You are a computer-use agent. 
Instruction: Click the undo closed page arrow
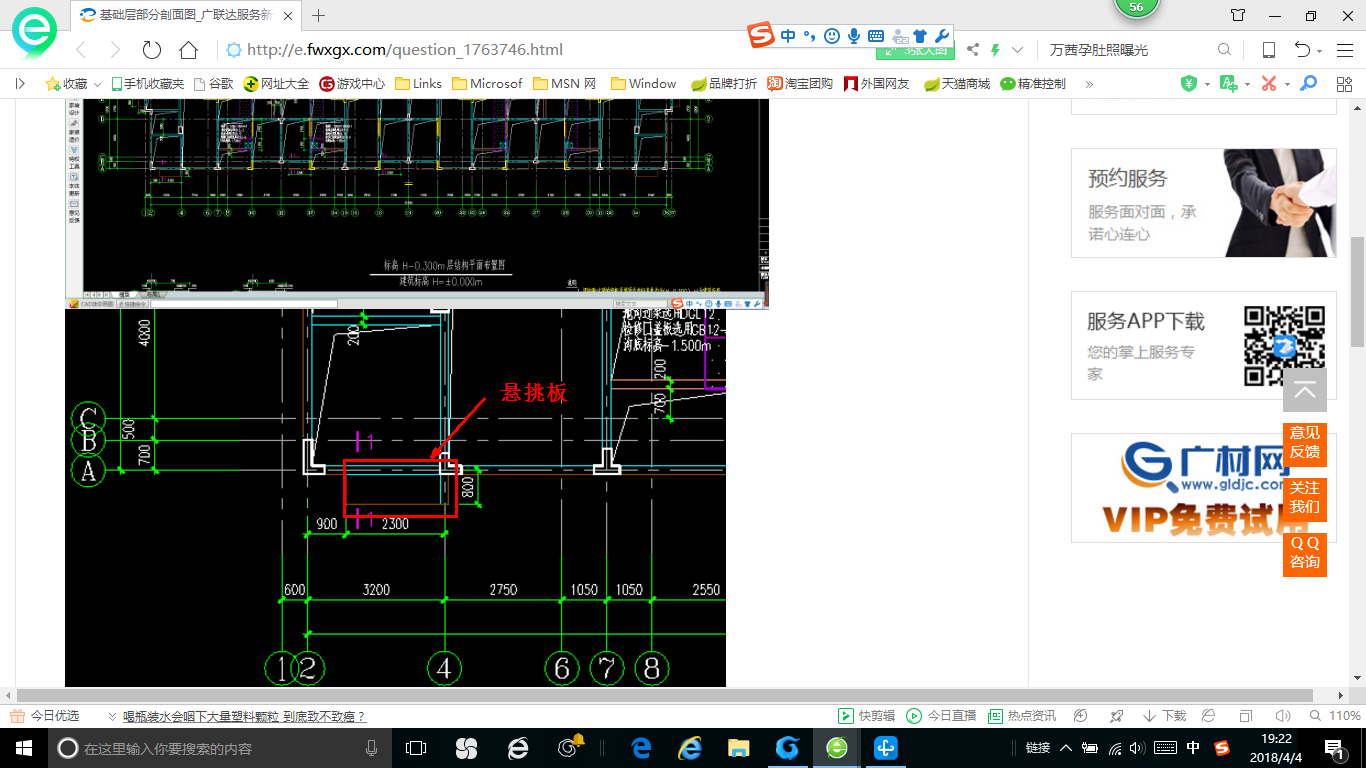click(1302, 50)
